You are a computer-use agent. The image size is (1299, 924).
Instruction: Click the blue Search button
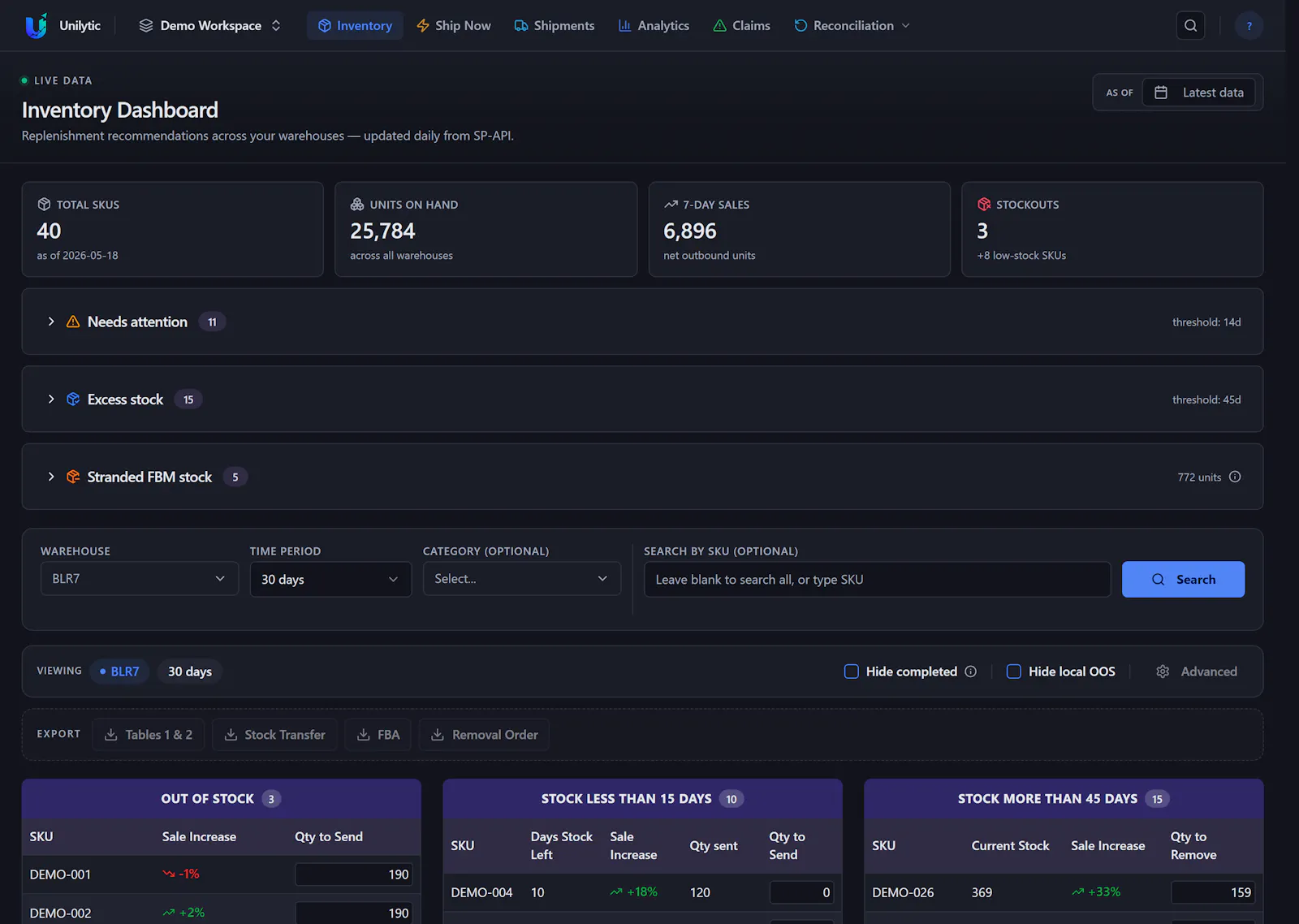pyautogui.click(x=1183, y=580)
